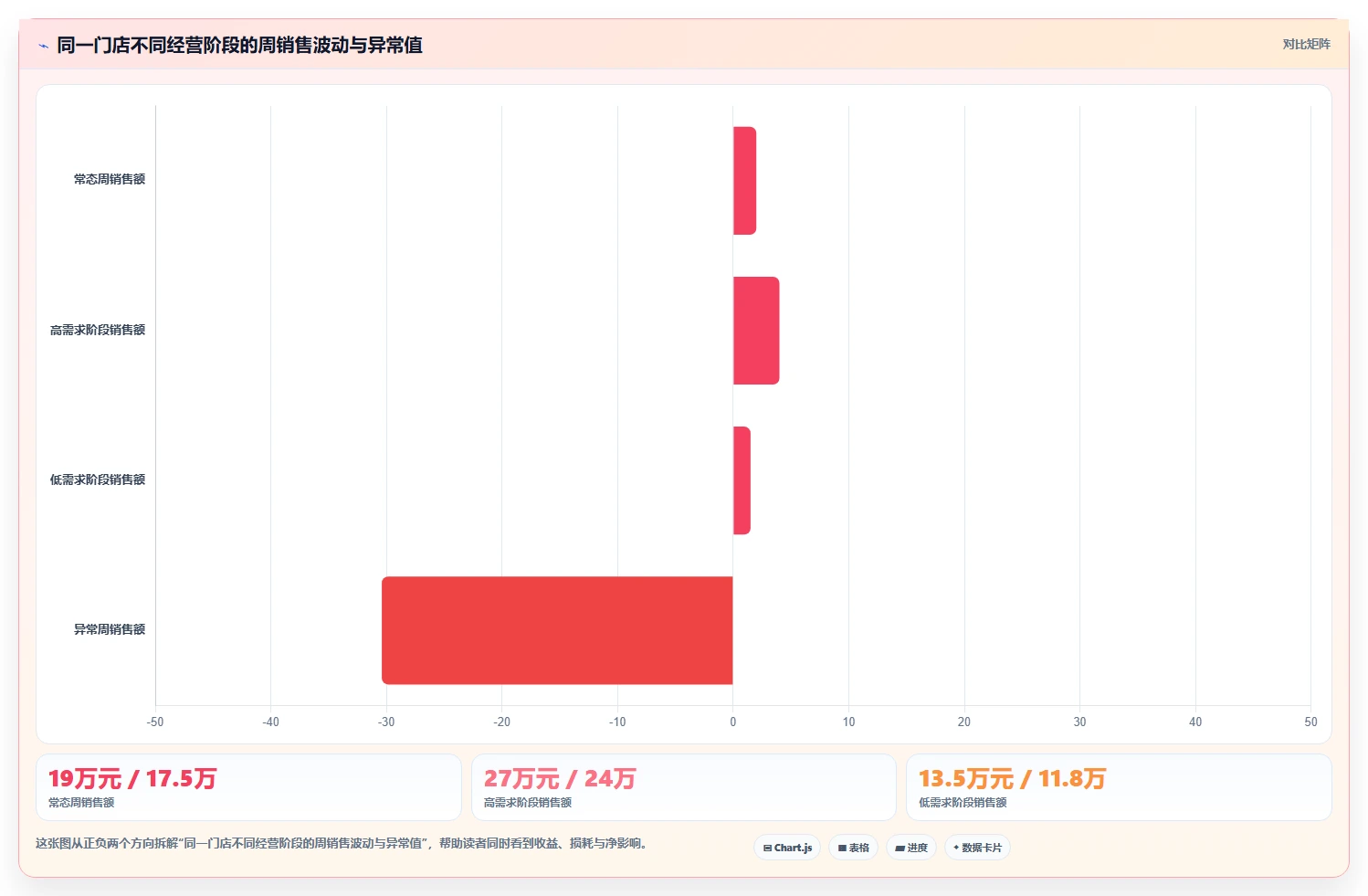Click the 高需求阶段销售额 y-axis label
Screen dimensions: 1368x896
[98, 330]
